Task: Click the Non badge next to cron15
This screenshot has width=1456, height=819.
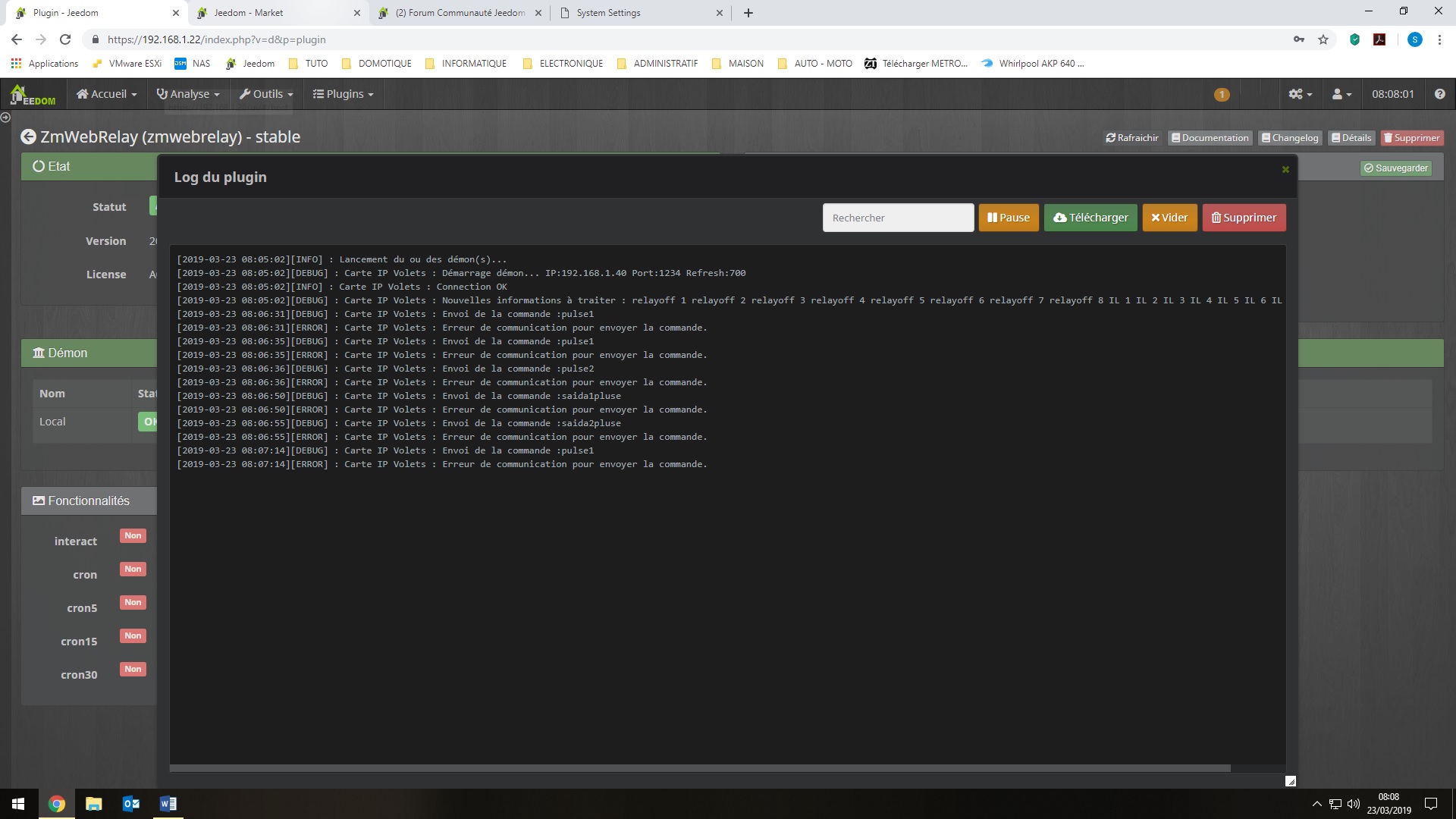Action: 133,636
